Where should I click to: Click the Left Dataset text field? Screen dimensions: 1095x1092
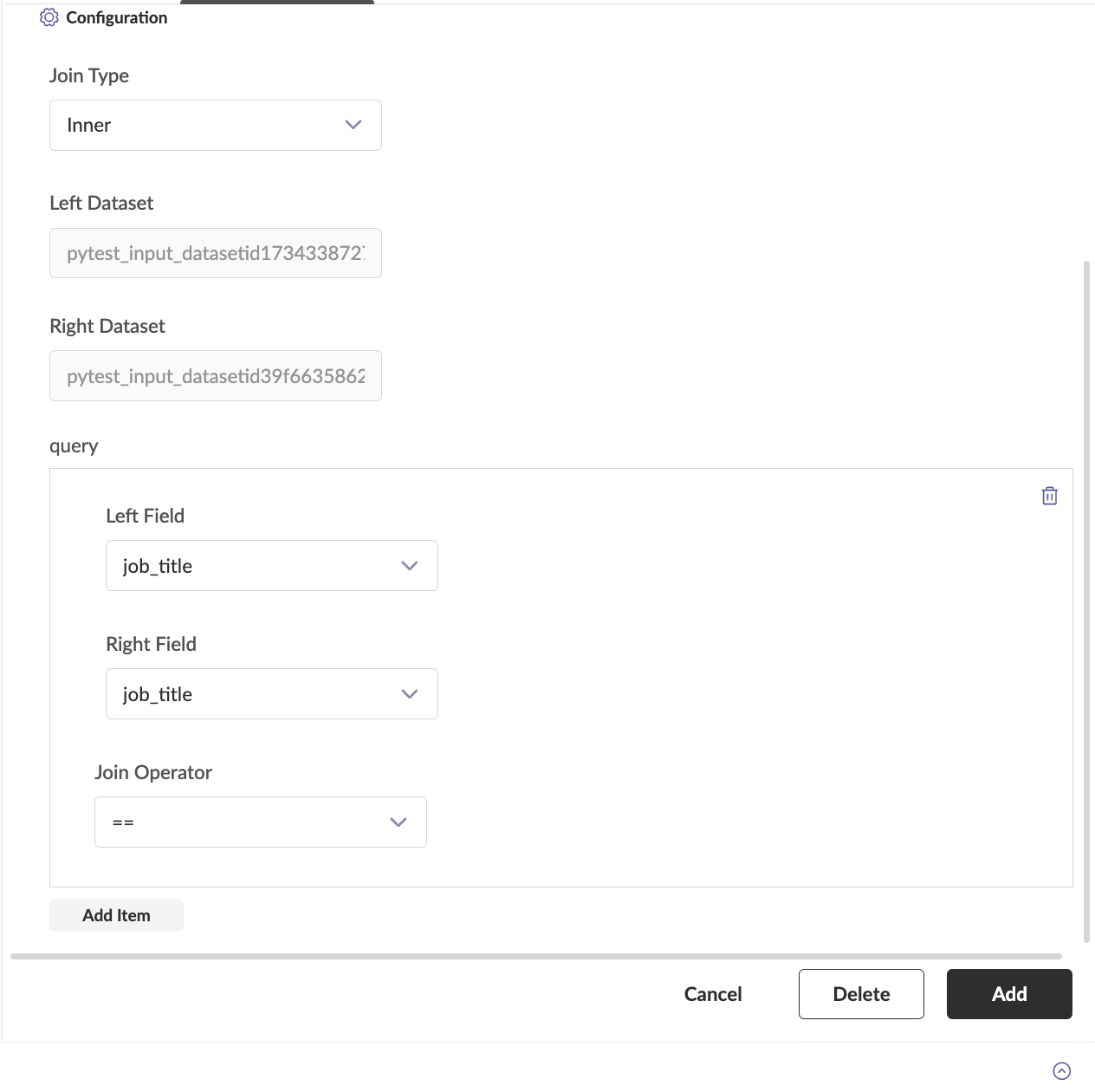click(x=215, y=253)
